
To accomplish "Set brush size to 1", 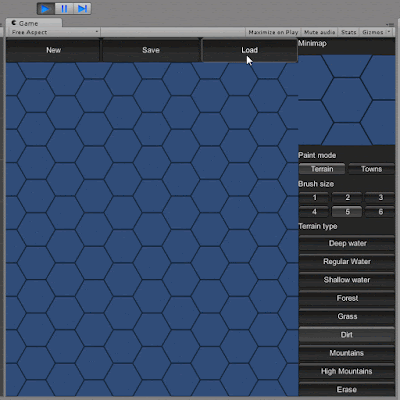I will [314, 197].
